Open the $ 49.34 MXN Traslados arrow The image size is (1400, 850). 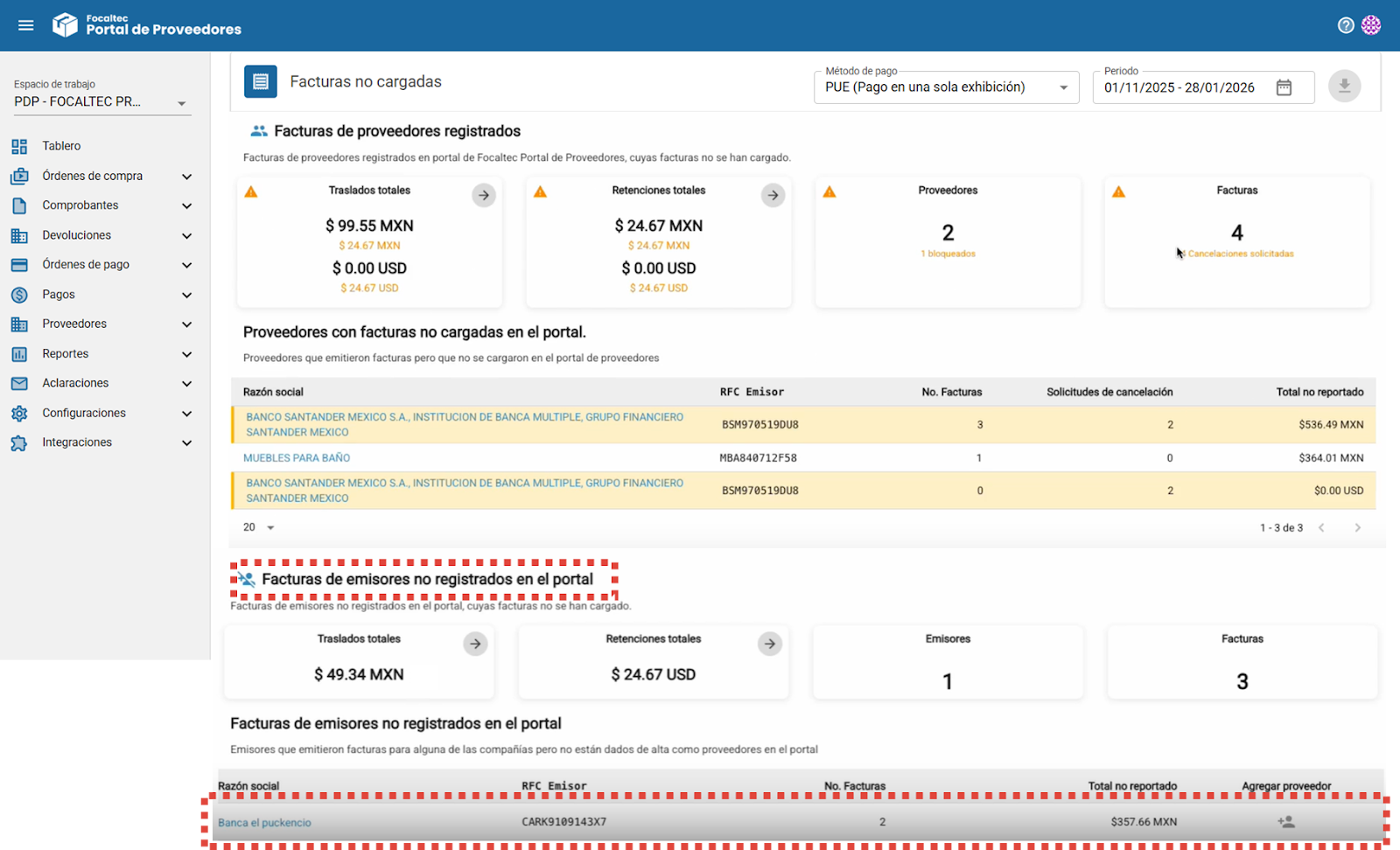pyautogui.click(x=475, y=644)
